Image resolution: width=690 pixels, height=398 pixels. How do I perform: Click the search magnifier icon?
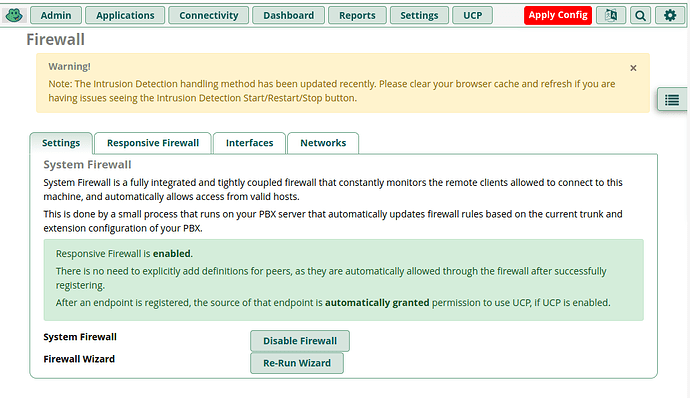pyautogui.click(x=640, y=15)
